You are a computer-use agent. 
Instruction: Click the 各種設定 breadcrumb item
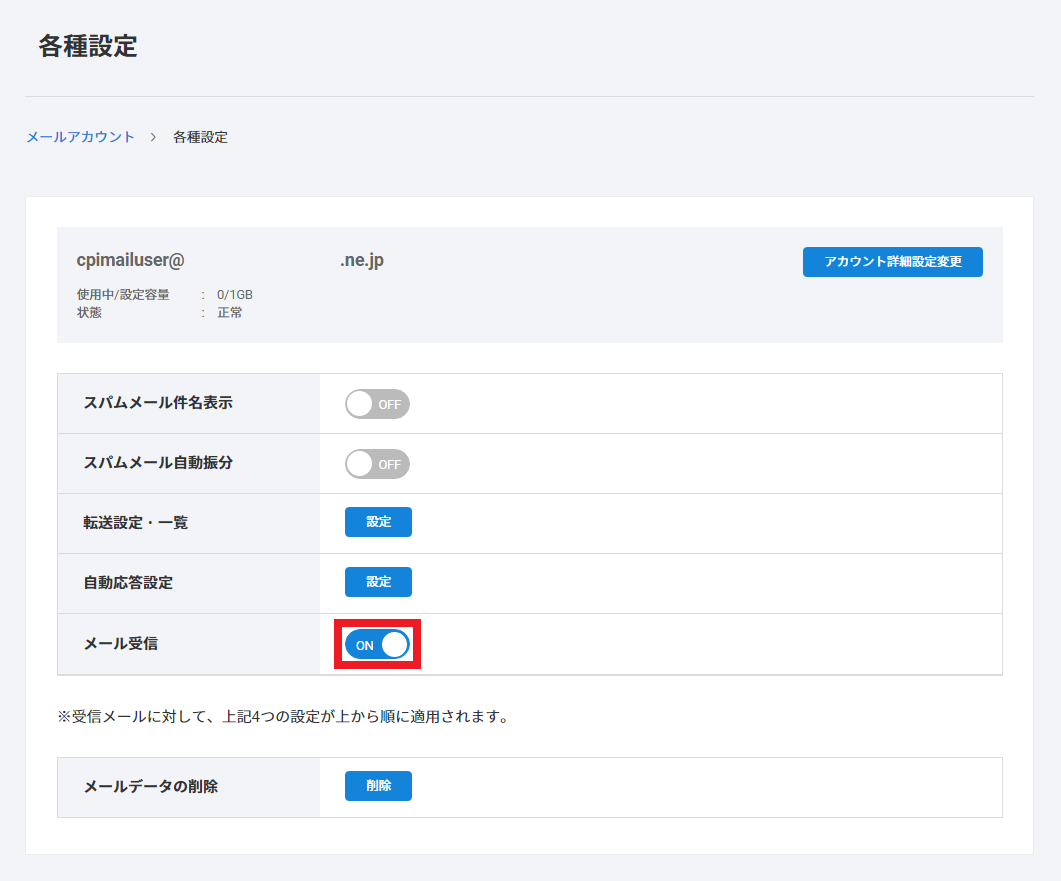pyautogui.click(x=200, y=137)
